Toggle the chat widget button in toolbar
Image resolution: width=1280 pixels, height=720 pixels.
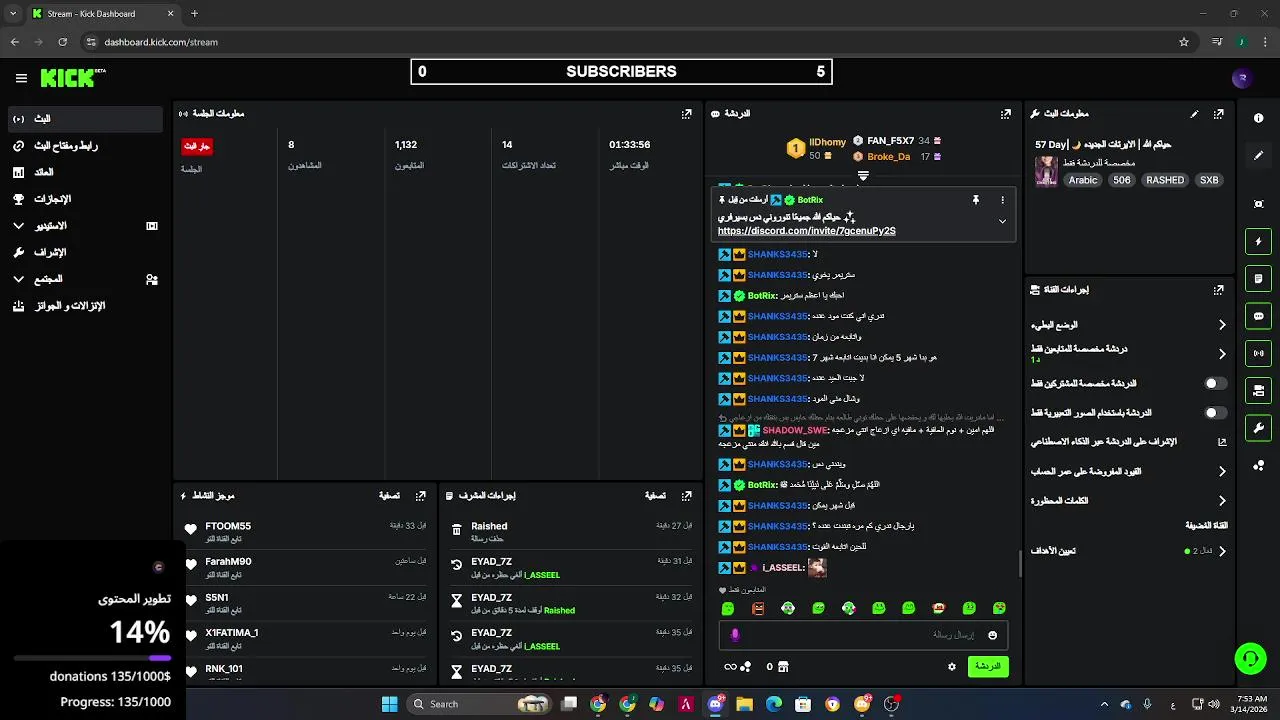click(x=1259, y=316)
